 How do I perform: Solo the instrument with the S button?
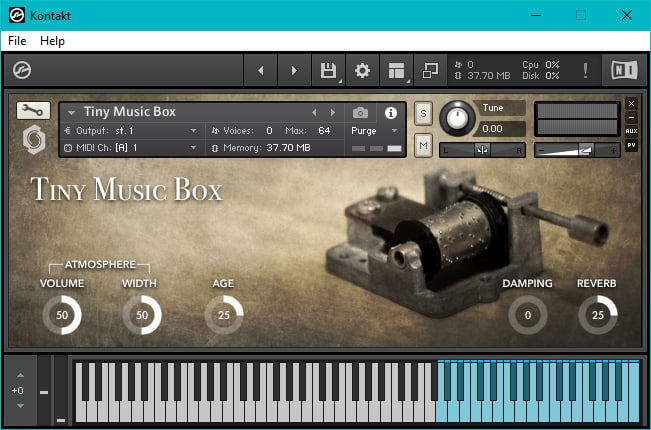click(423, 113)
